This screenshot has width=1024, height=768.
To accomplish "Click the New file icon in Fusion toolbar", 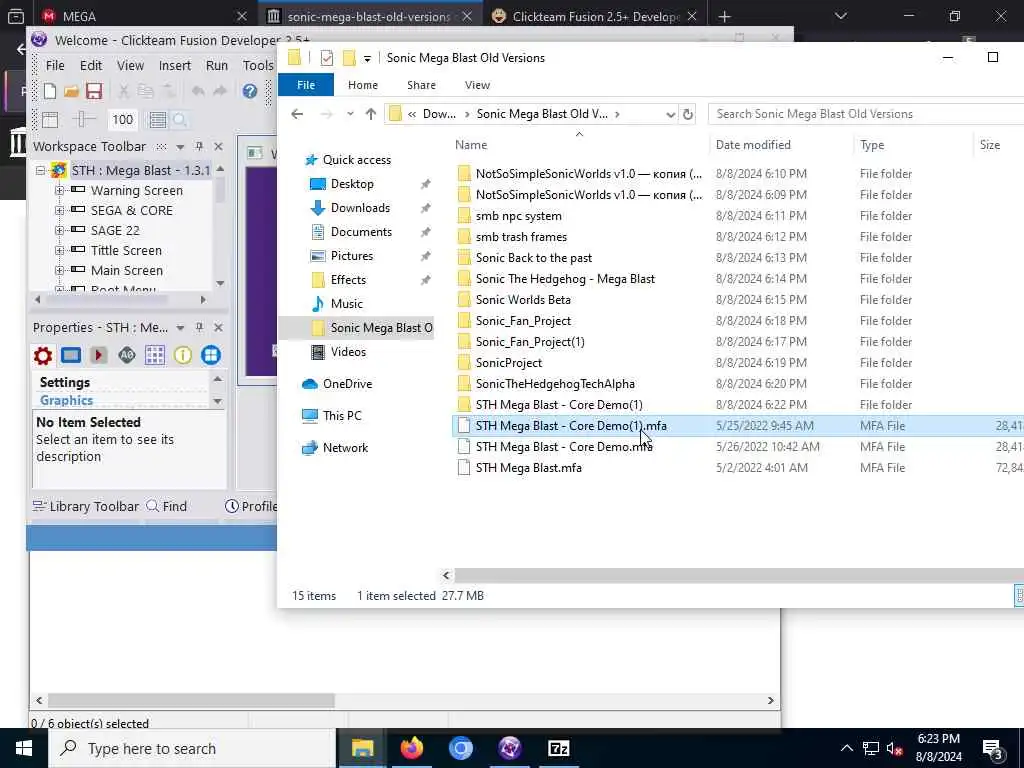I will click(50, 91).
